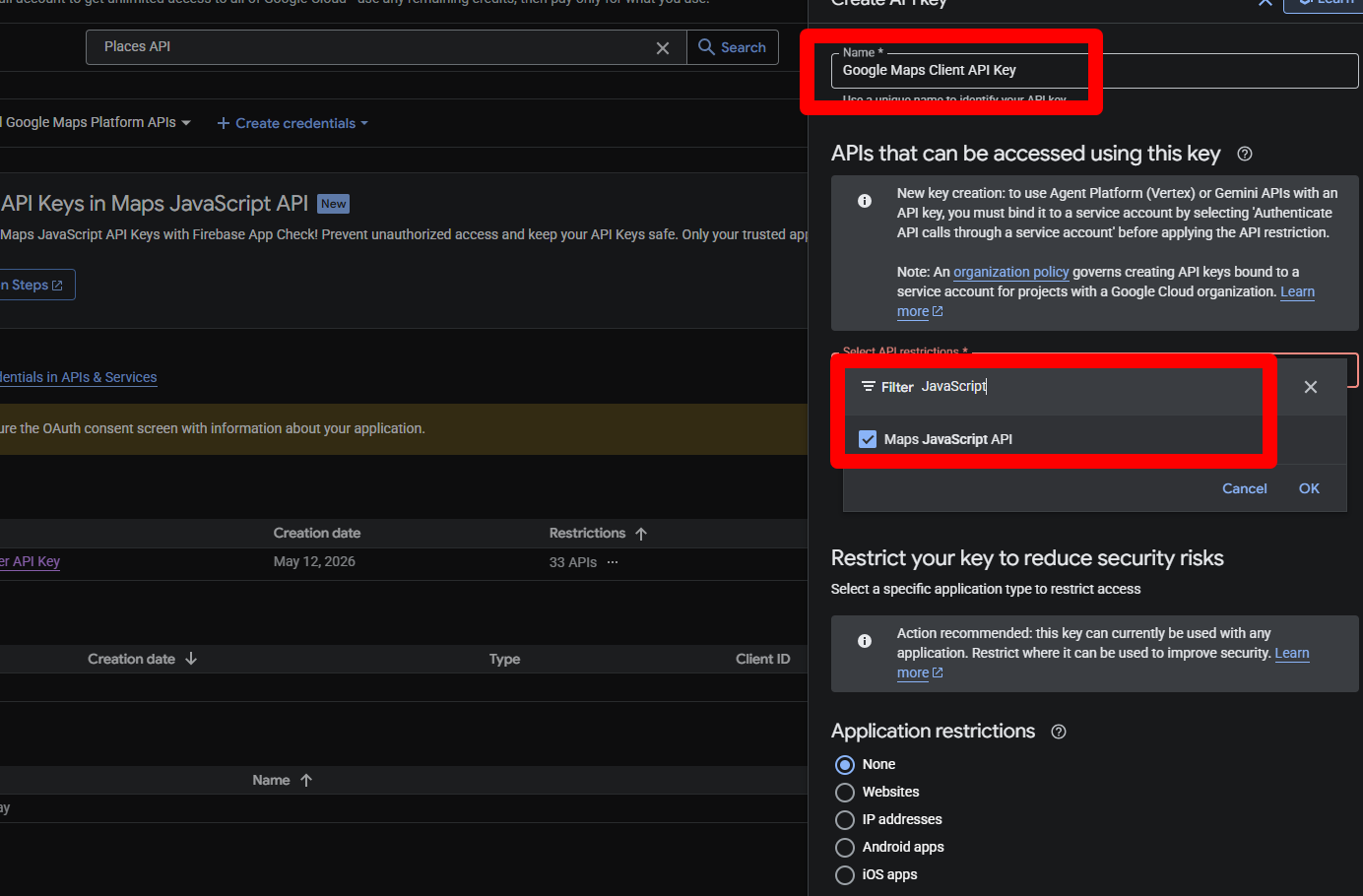The width and height of the screenshot is (1363, 896).
Task: Cancel the API restriction selection
Action: [1245, 488]
